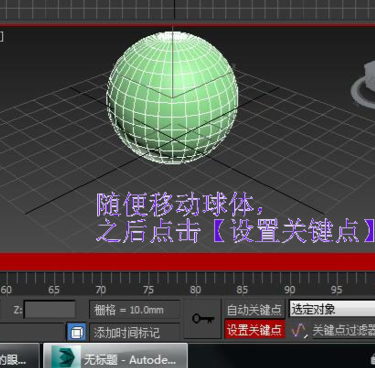The width and height of the screenshot is (375, 368).
Task: Open the 选定对象 selection dropdown
Action: point(332,309)
